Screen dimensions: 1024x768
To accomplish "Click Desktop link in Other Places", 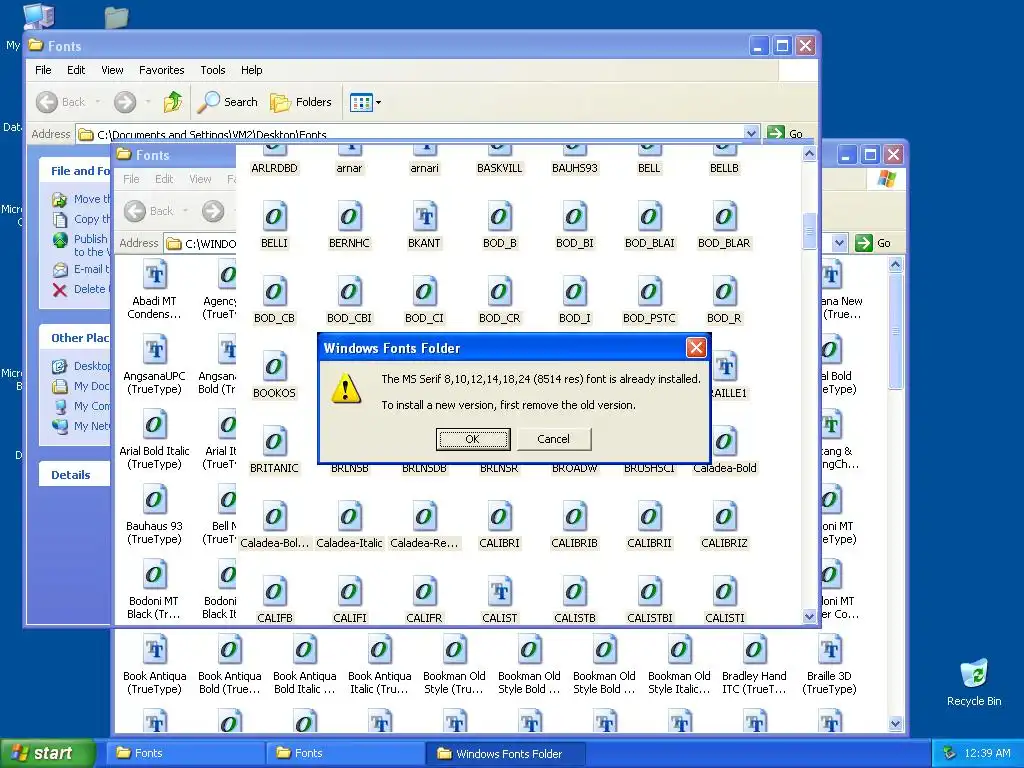I will (82, 366).
